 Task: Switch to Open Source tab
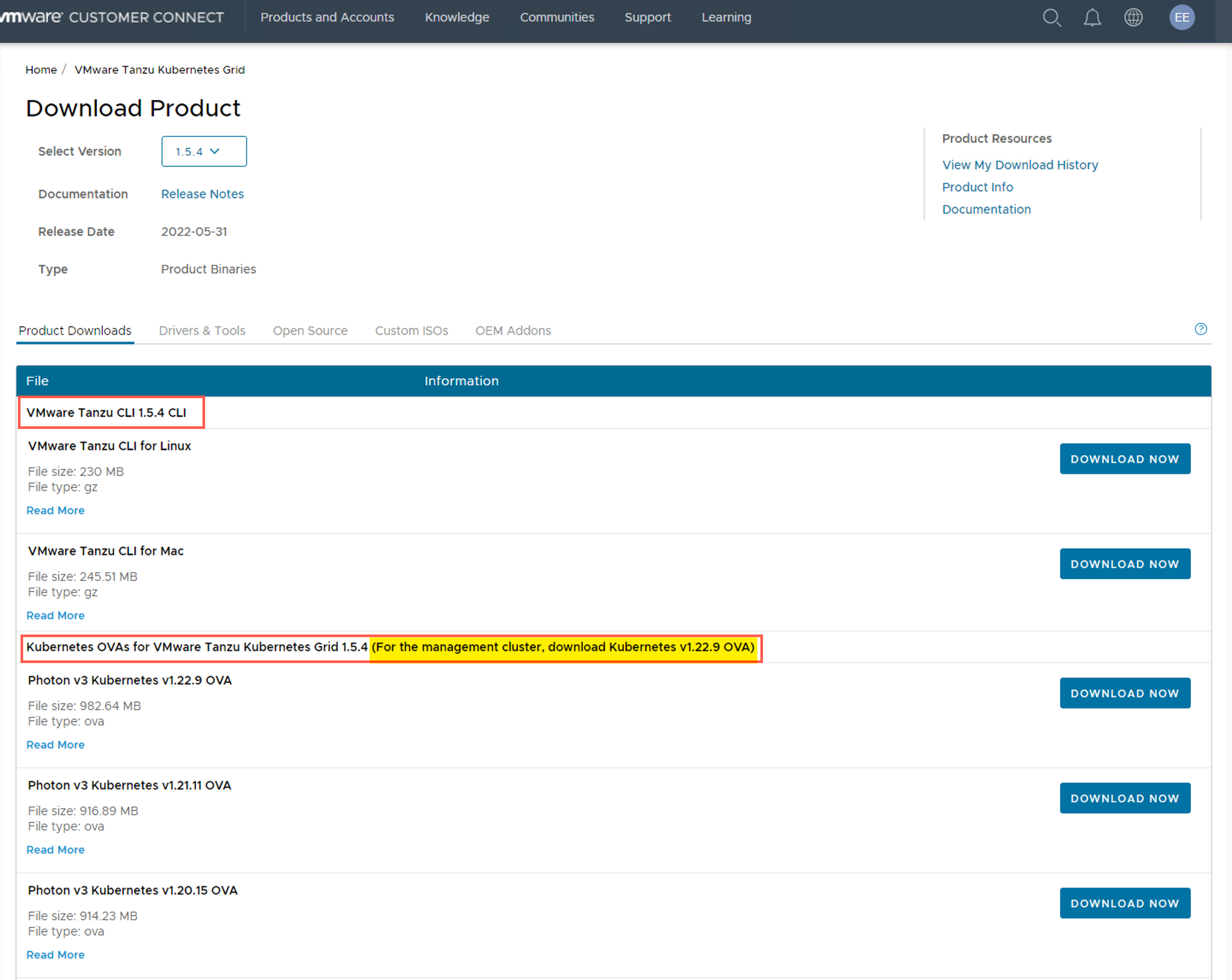pyautogui.click(x=310, y=331)
